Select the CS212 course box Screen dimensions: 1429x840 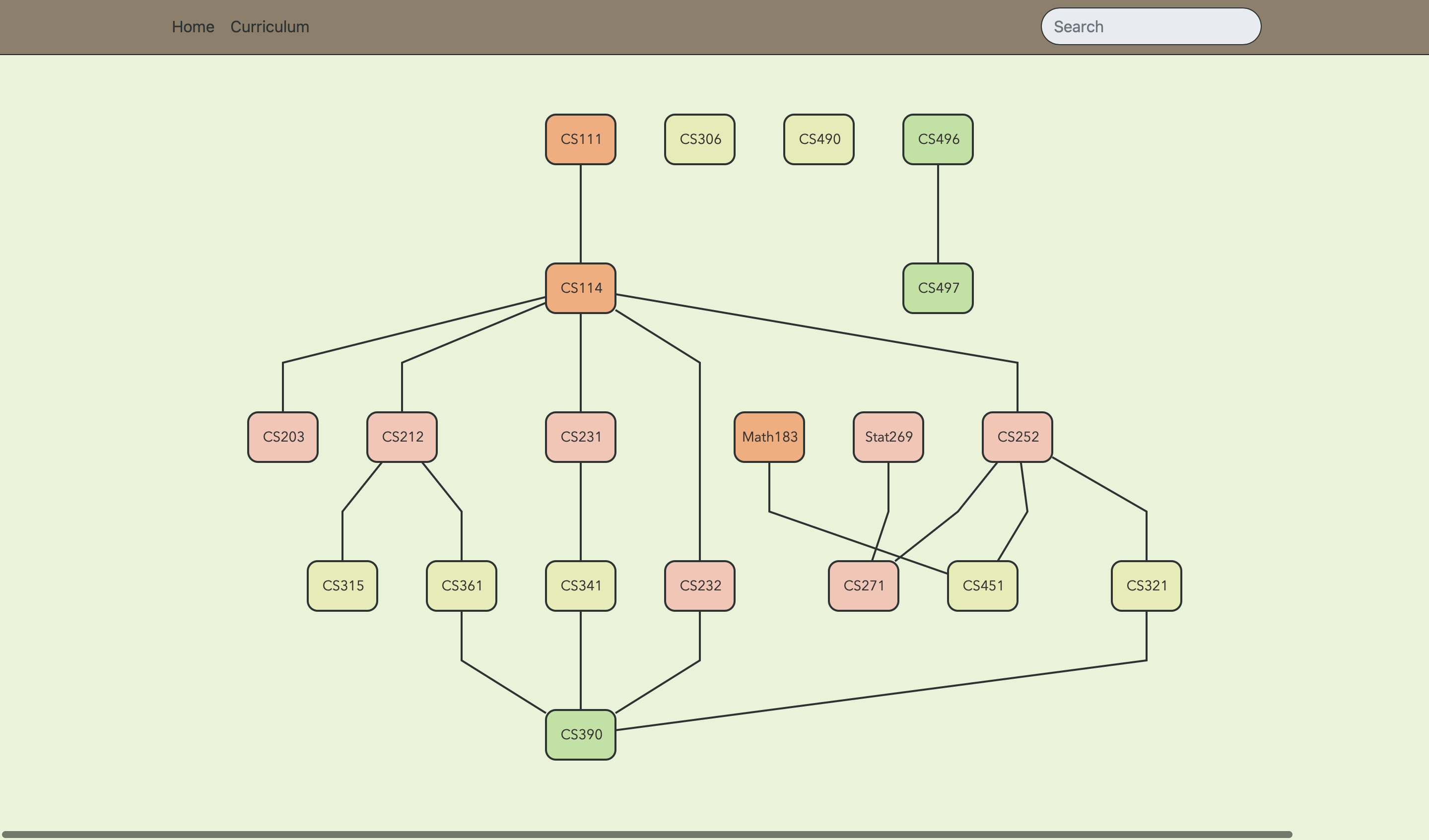(x=402, y=437)
